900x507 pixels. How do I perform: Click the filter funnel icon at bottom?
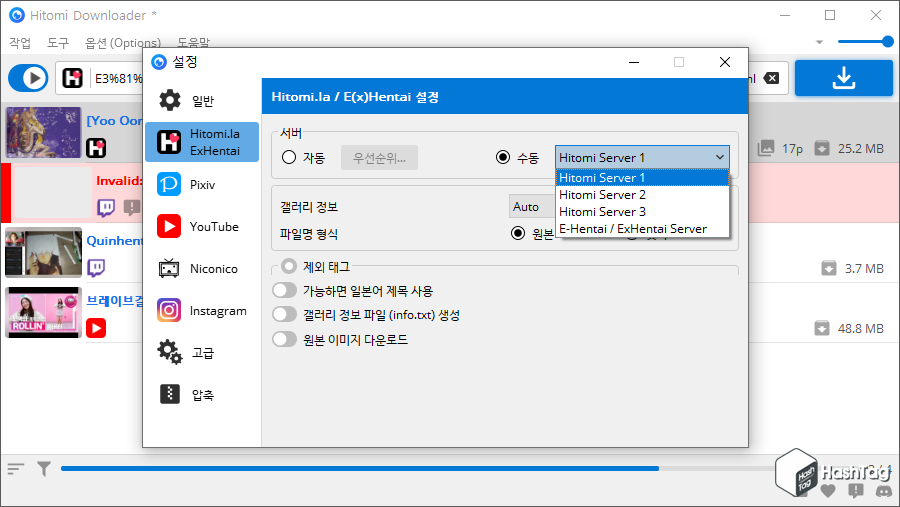point(44,469)
